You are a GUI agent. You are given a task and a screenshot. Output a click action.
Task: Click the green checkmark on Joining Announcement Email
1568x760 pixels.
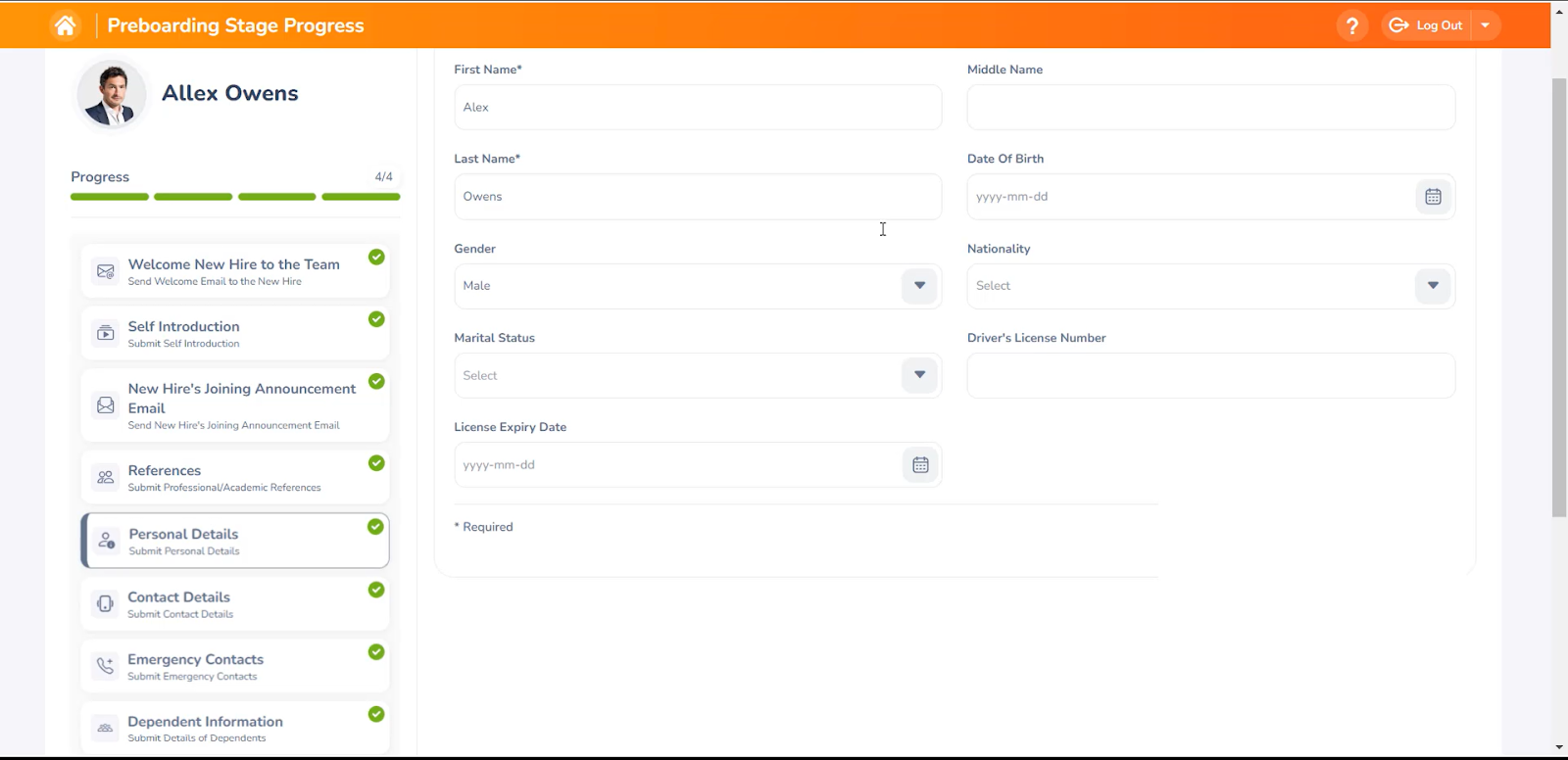point(376,381)
